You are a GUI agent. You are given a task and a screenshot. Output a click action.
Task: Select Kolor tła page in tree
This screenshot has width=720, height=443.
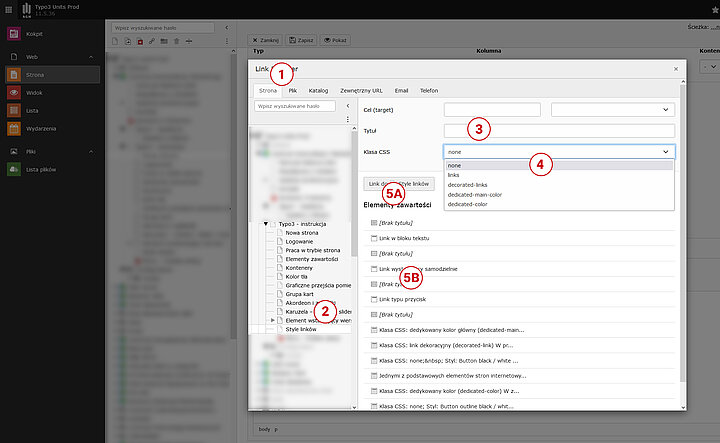[297, 277]
